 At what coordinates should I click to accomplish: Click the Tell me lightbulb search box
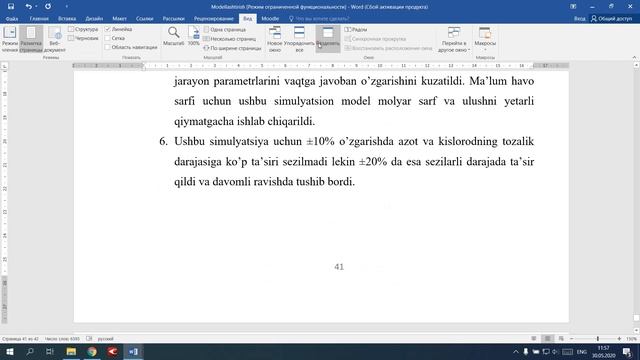point(319,18)
